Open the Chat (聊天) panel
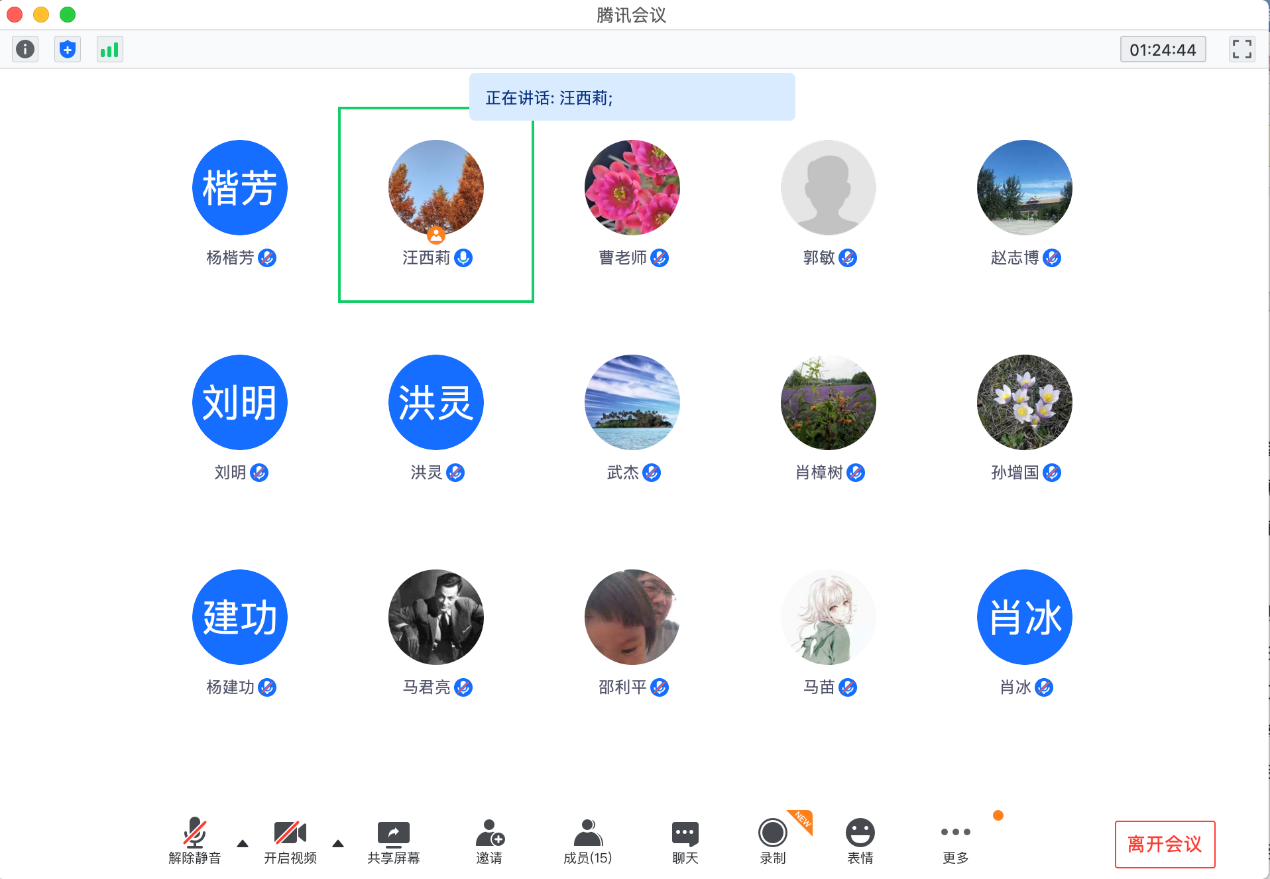This screenshot has width=1270, height=879. (685, 841)
